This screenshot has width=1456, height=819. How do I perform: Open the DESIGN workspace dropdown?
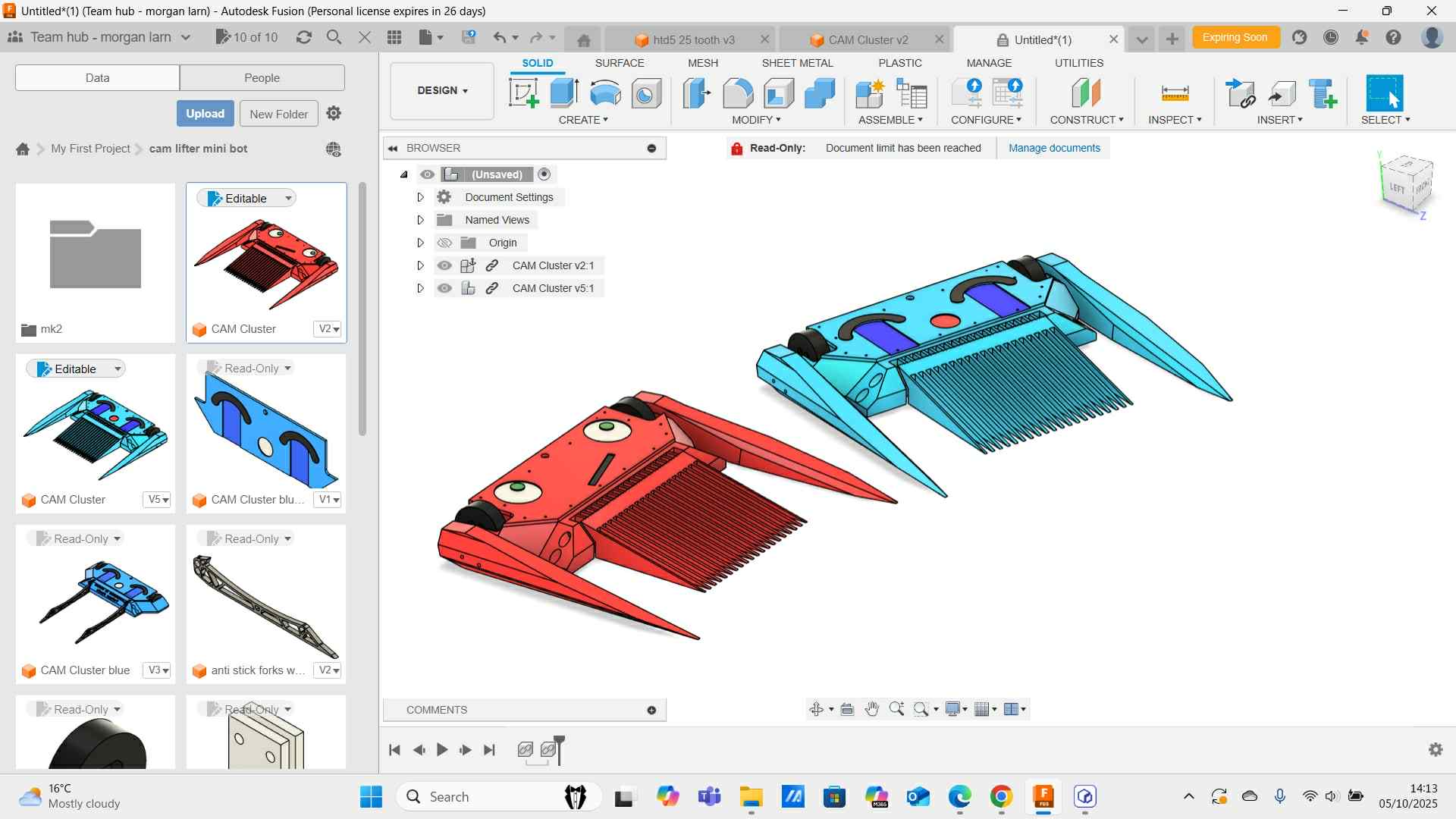442,90
